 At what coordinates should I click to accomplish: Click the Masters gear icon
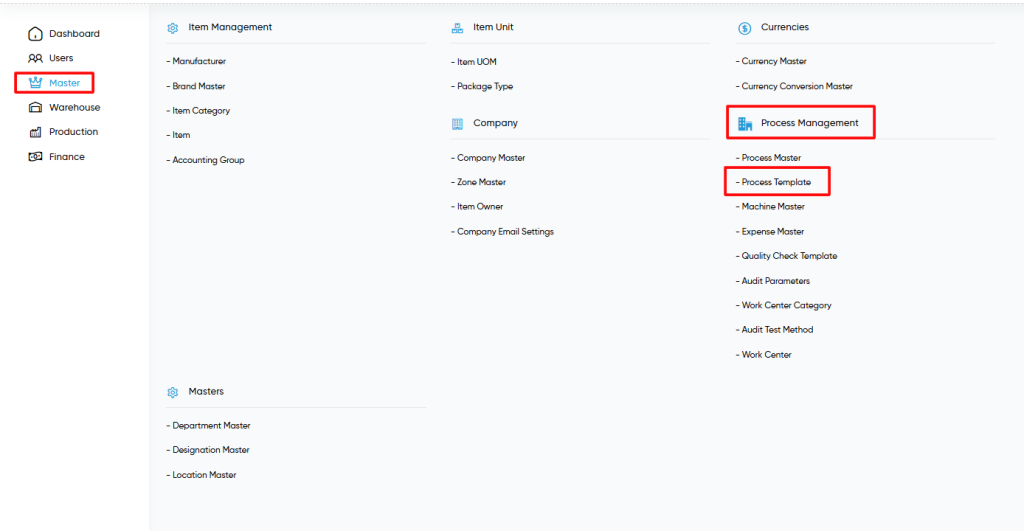[172, 393]
